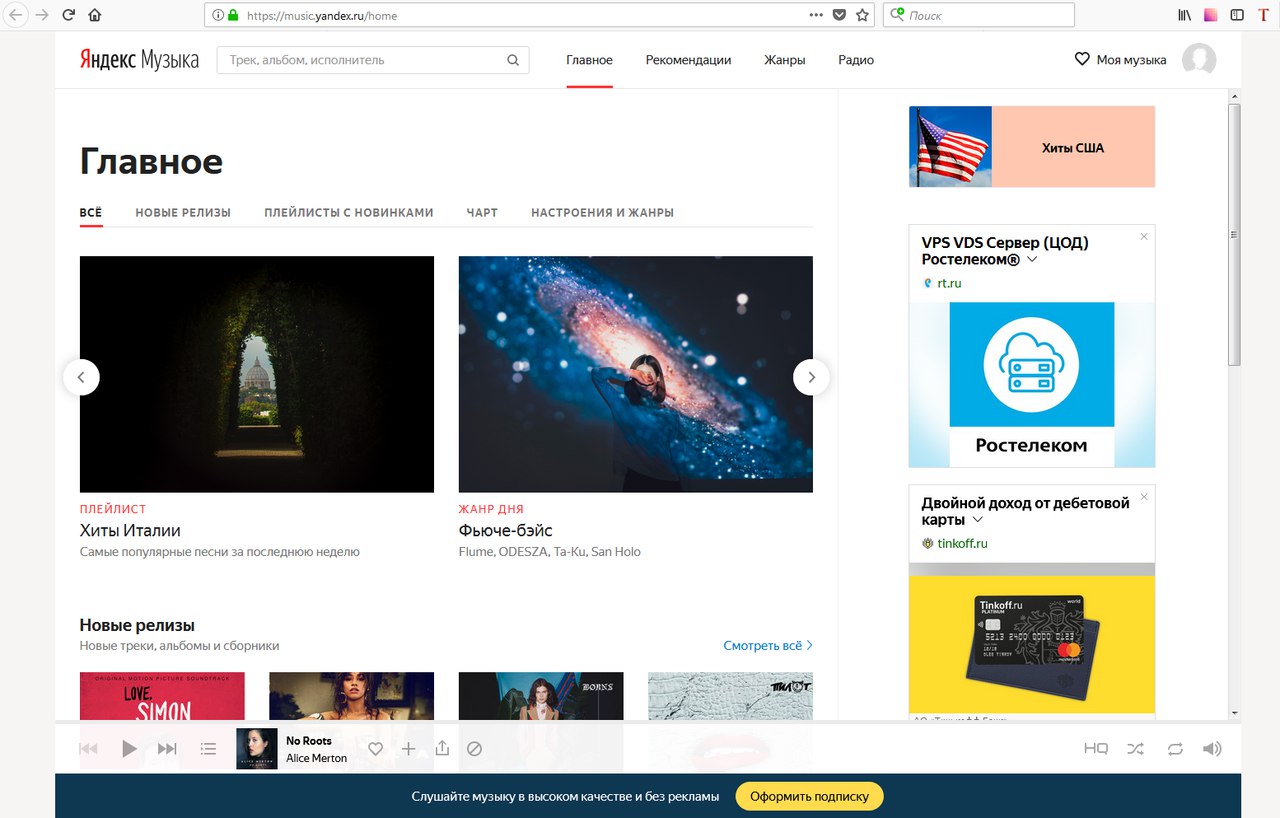The height and width of the screenshot is (818, 1280).
Task: Select the НОВЫЕ РЕЛИЗЫ sub-tab
Action: click(x=183, y=212)
